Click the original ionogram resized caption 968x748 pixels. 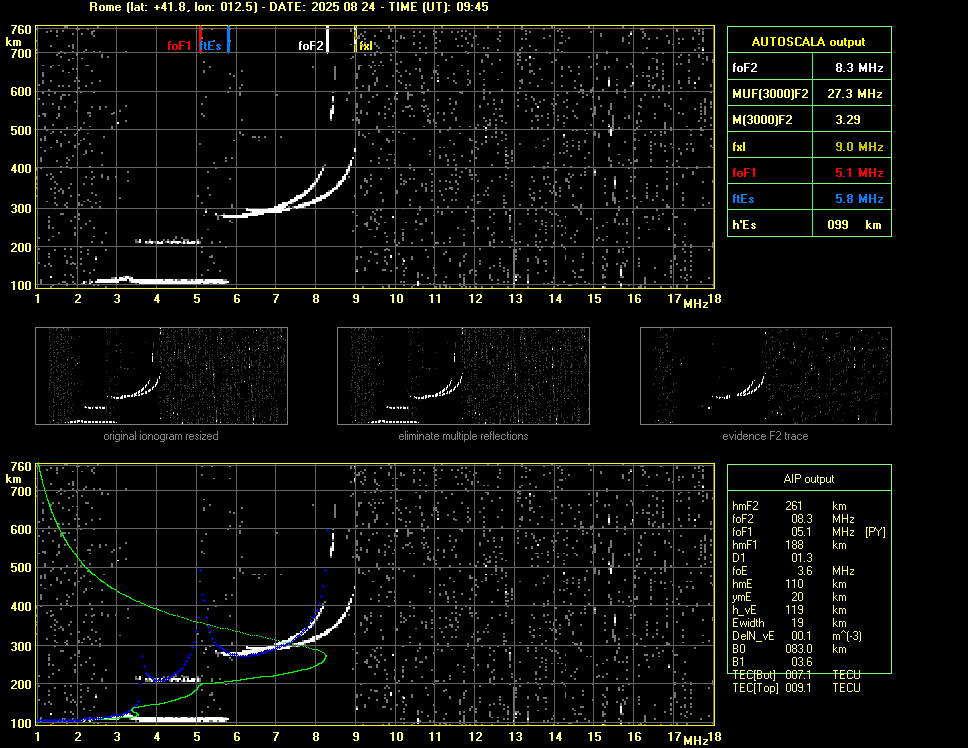point(161,436)
